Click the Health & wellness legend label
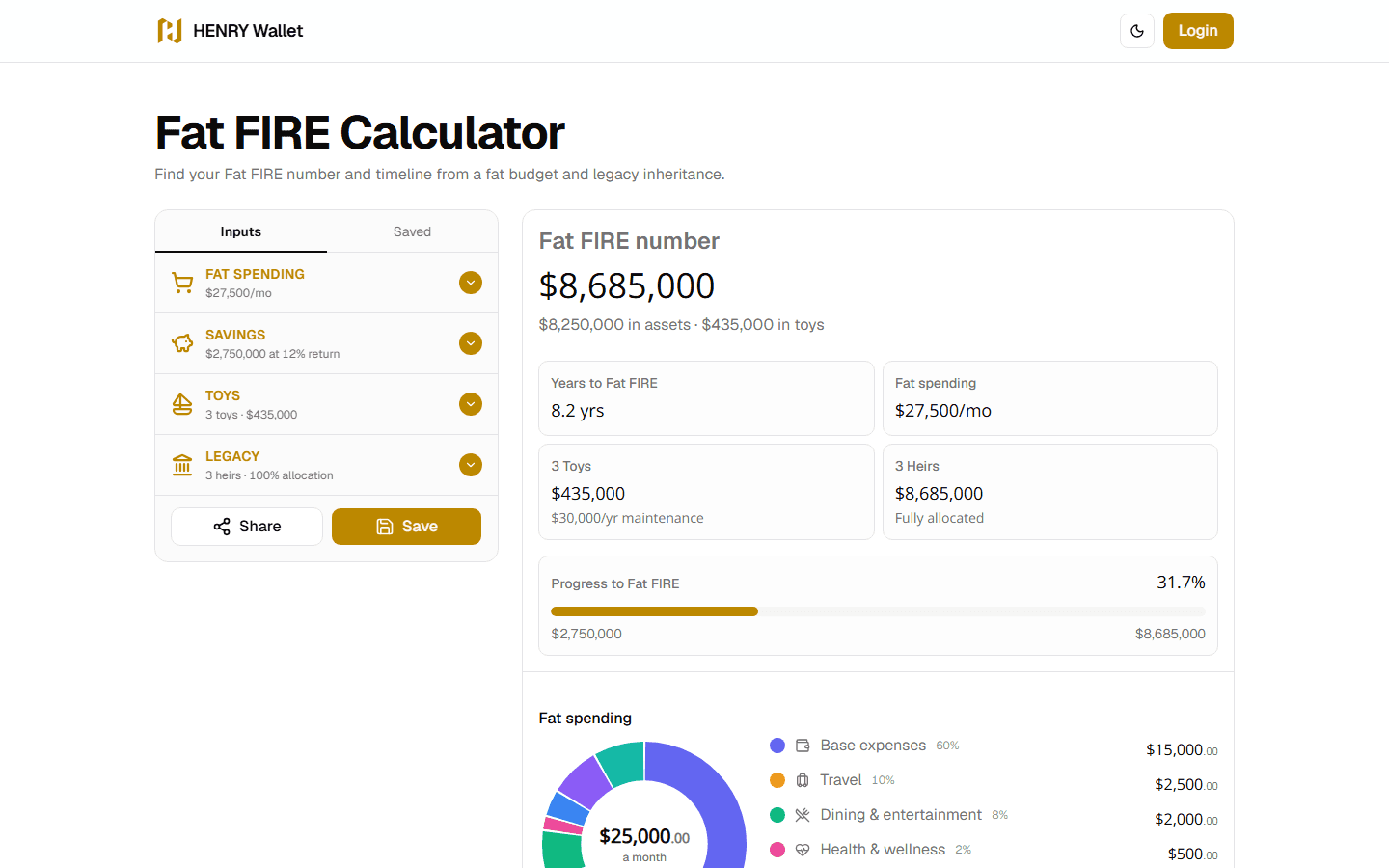The image size is (1389, 868). pos(883,850)
